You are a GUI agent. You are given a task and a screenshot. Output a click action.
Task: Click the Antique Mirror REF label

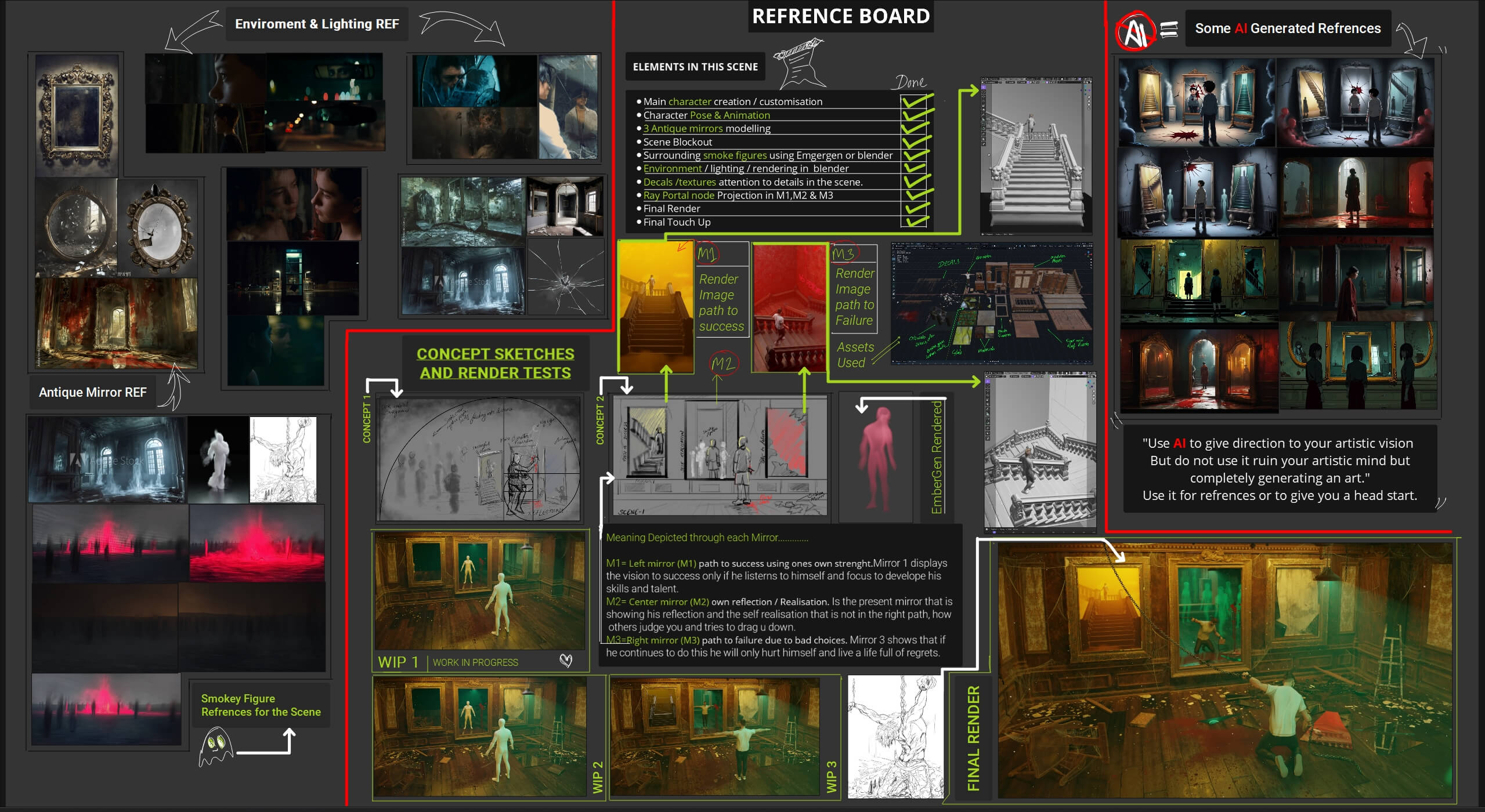93,392
